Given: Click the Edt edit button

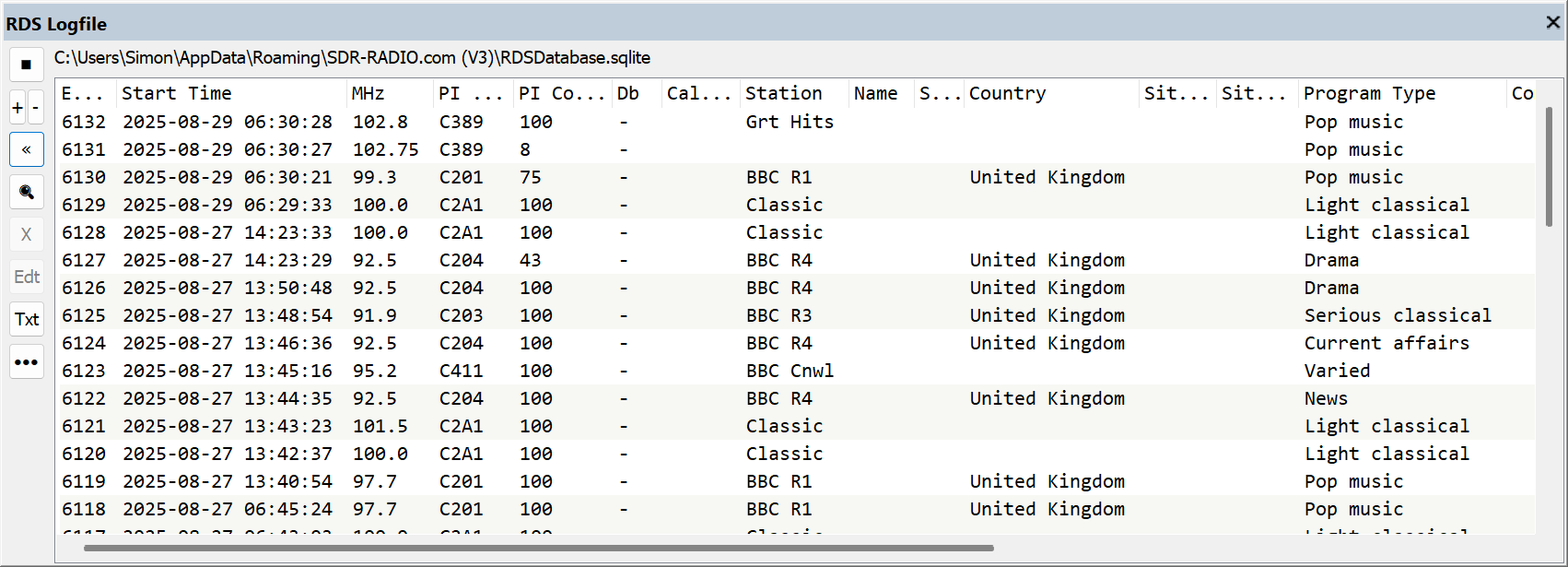Looking at the screenshot, I should coord(27,277).
